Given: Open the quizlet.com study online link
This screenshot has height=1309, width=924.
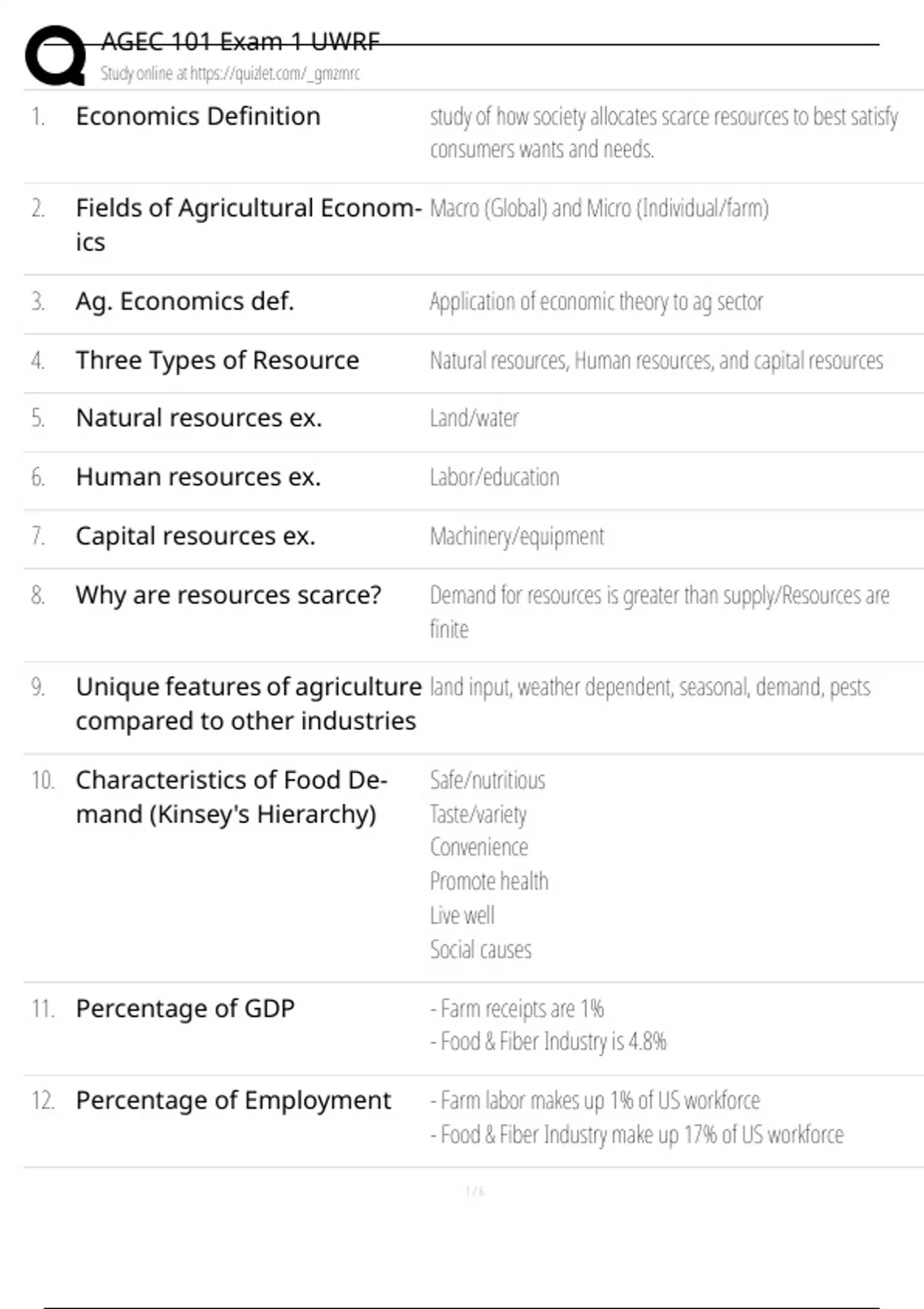Looking at the screenshot, I should pos(230,74).
